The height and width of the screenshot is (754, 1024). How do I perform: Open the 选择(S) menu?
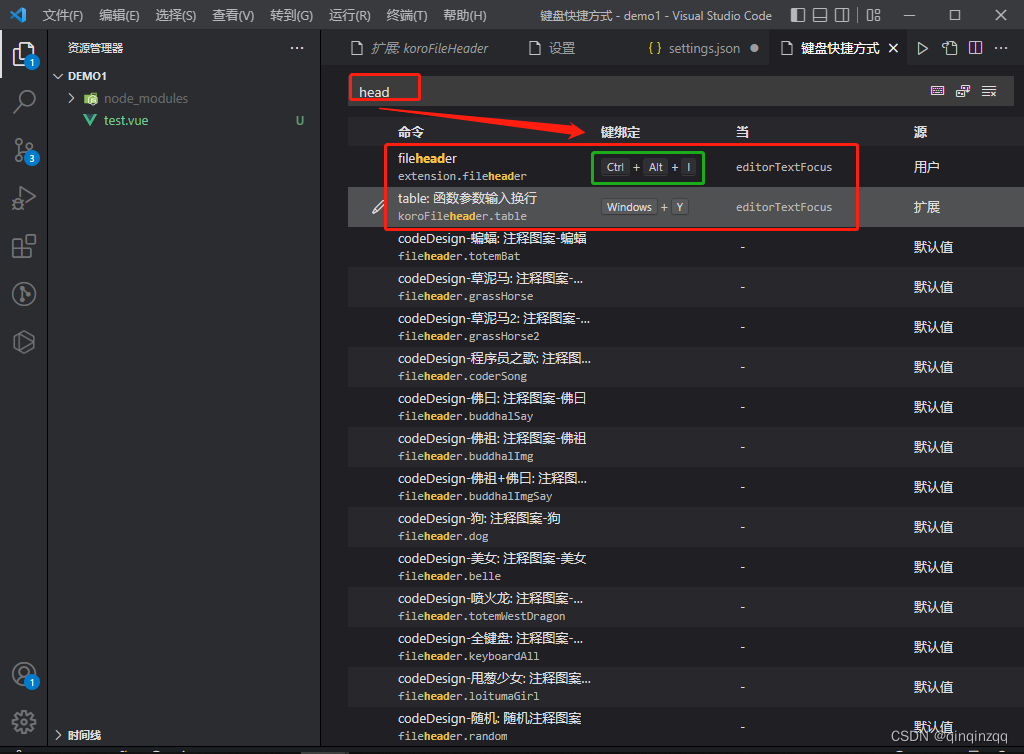click(x=176, y=15)
